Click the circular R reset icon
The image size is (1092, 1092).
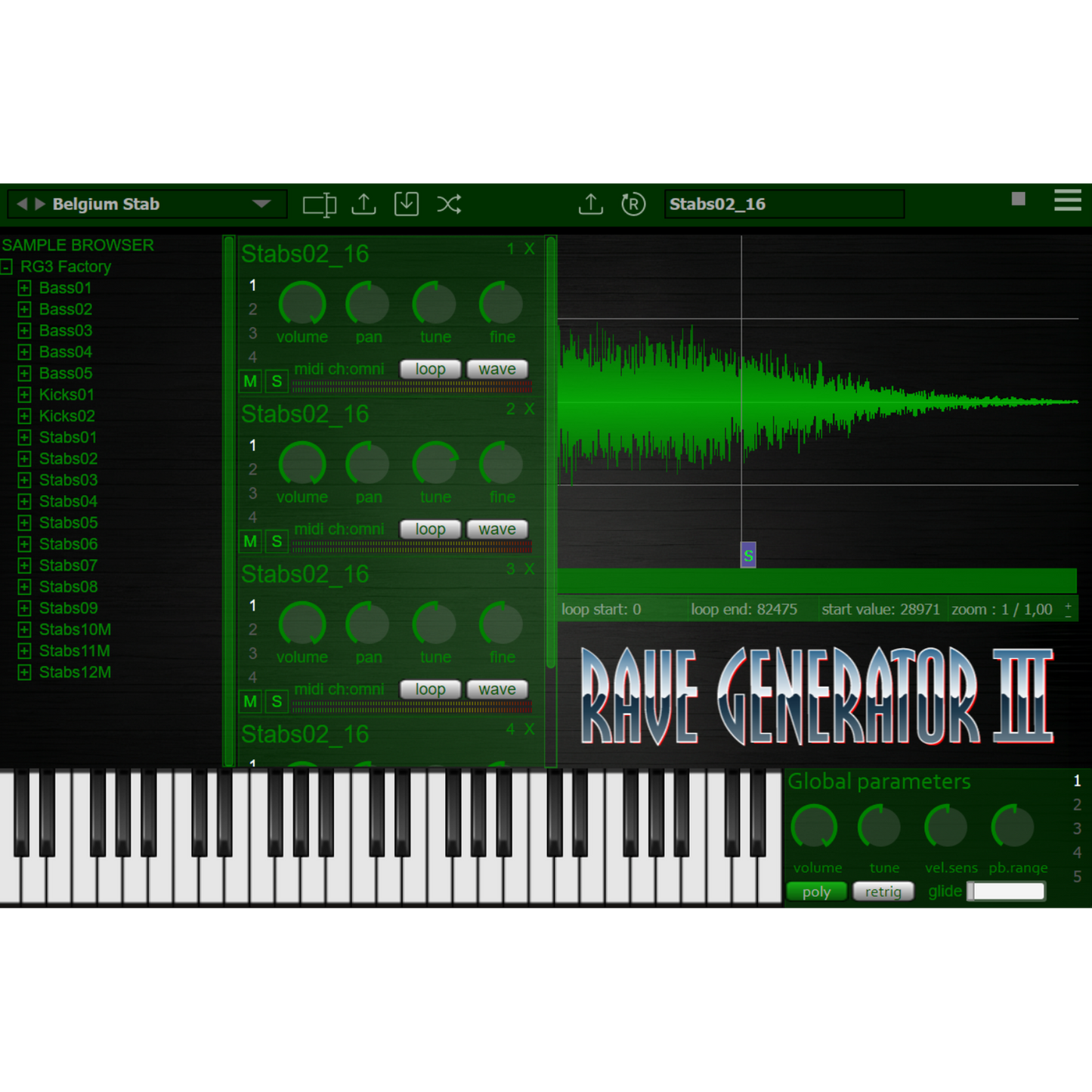(x=633, y=204)
